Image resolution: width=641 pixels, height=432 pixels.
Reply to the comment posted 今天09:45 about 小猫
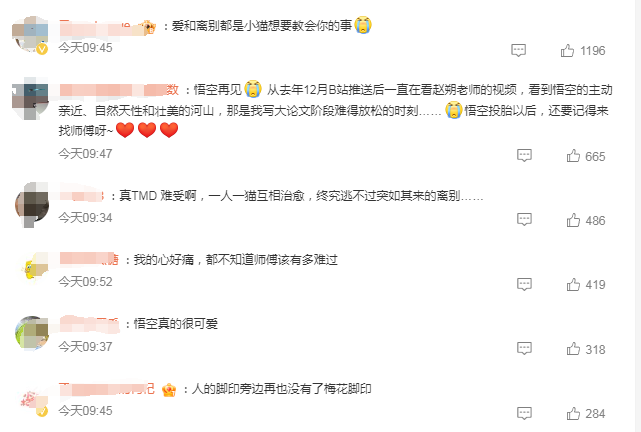(x=518, y=51)
